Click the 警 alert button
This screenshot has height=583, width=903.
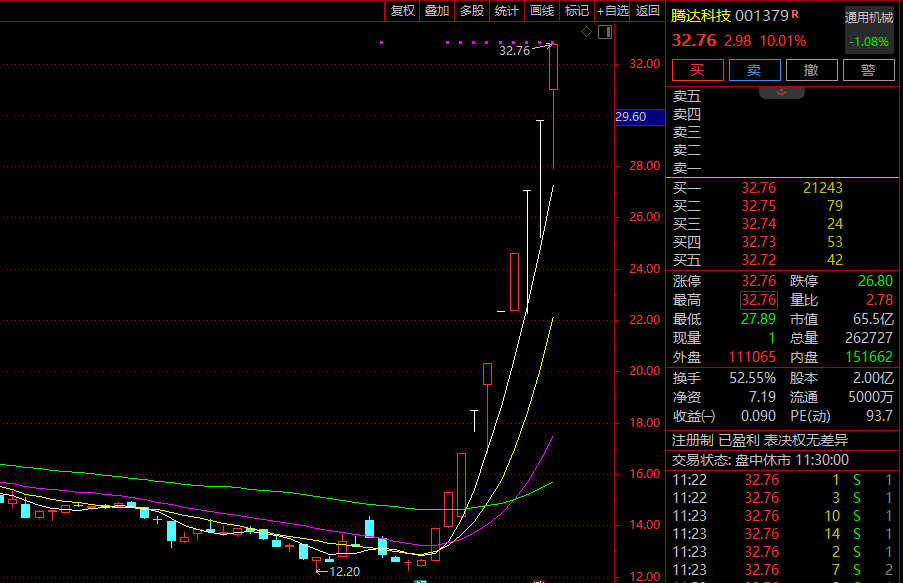[868, 70]
